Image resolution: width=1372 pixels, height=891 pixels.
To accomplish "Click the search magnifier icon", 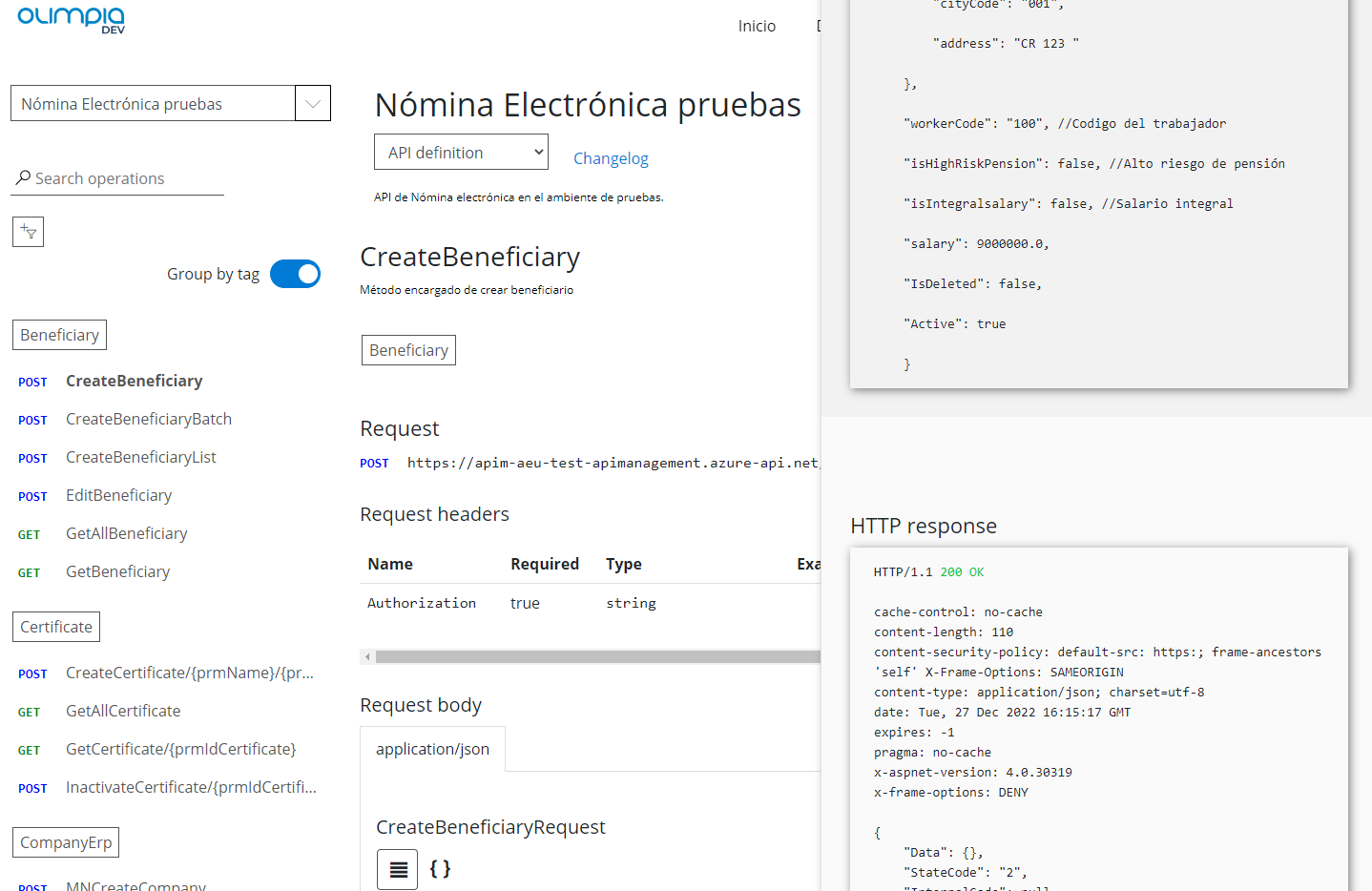I will 23,178.
